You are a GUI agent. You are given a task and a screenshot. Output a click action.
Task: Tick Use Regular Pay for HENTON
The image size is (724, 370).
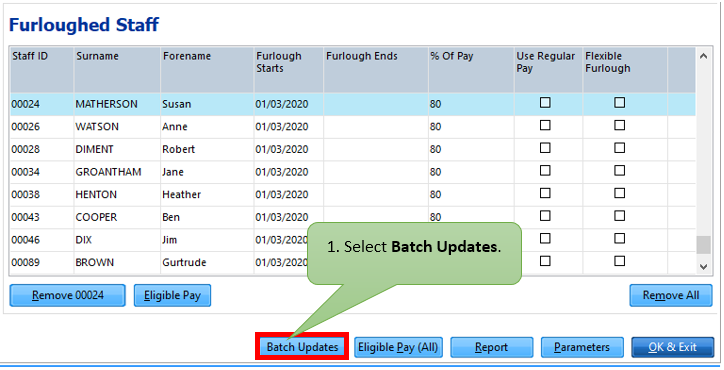pyautogui.click(x=545, y=193)
